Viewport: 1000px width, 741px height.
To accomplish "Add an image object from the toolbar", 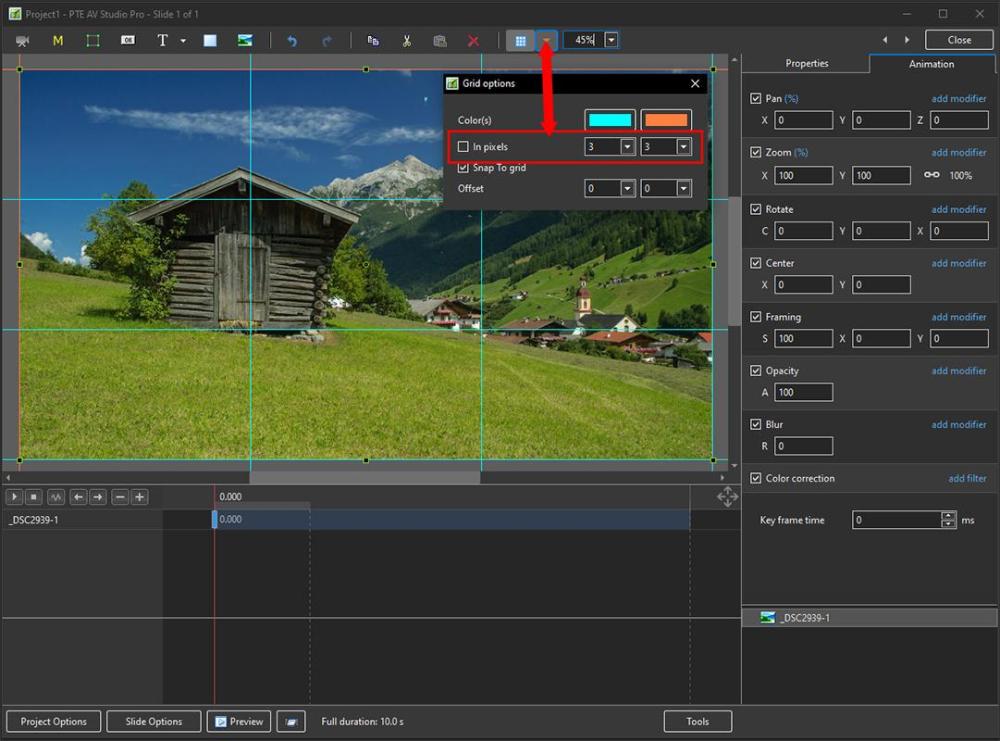I will click(245, 40).
